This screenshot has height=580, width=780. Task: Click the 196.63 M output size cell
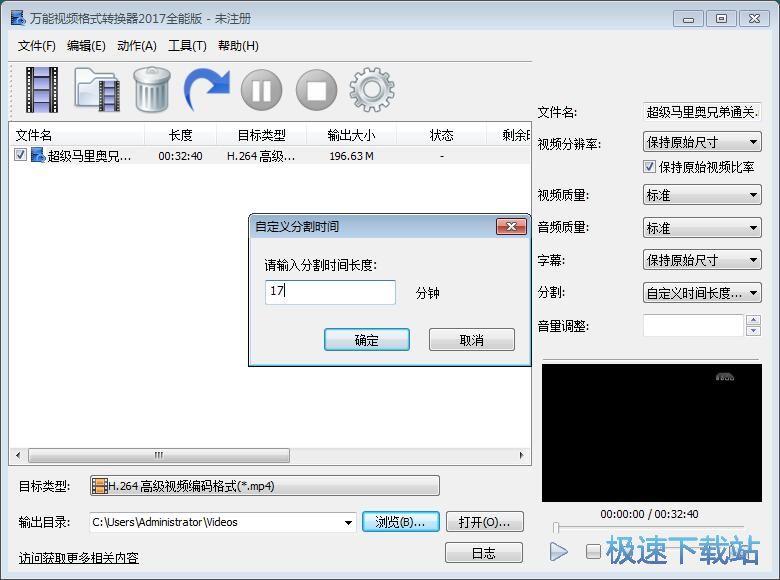351,156
